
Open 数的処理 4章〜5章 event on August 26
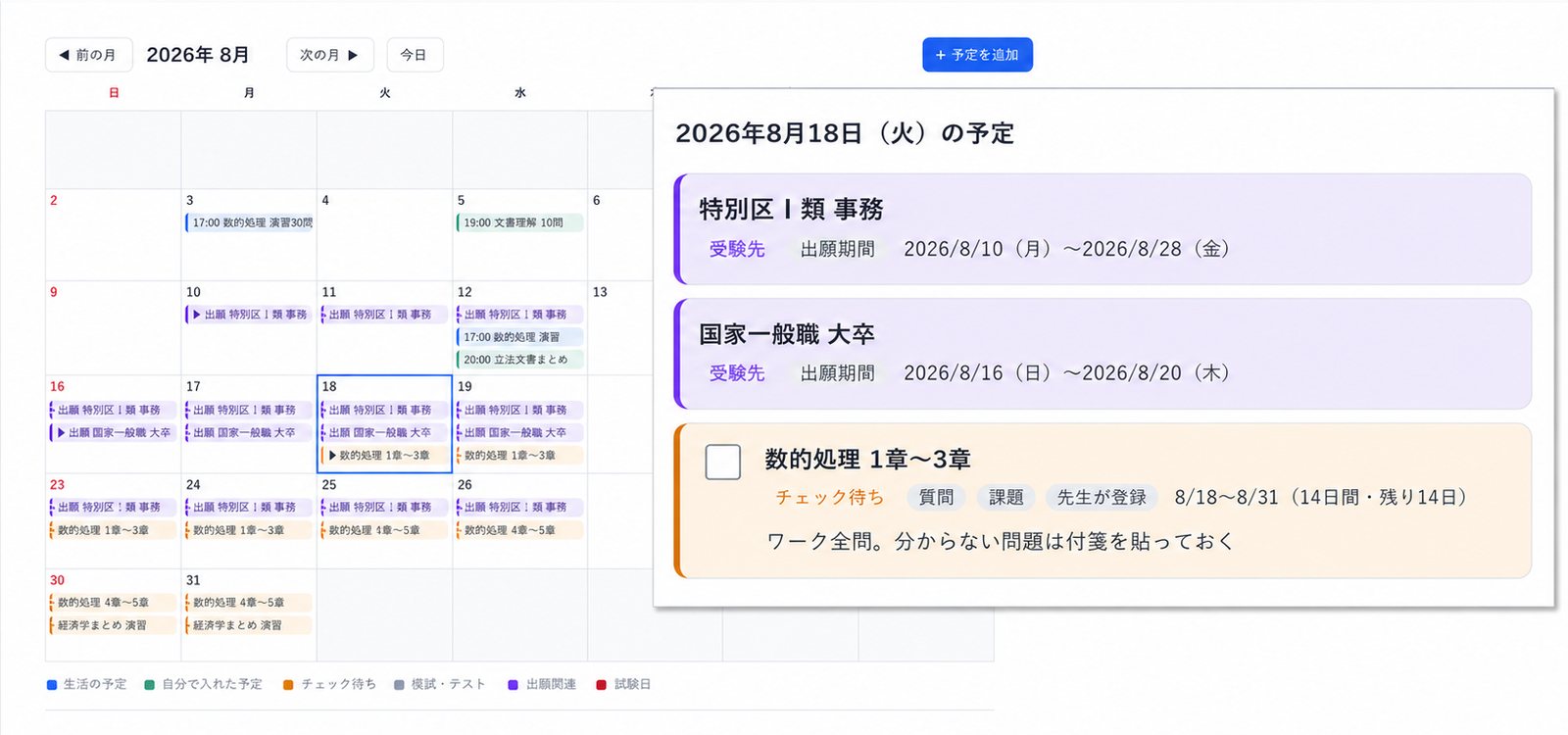[x=519, y=530]
